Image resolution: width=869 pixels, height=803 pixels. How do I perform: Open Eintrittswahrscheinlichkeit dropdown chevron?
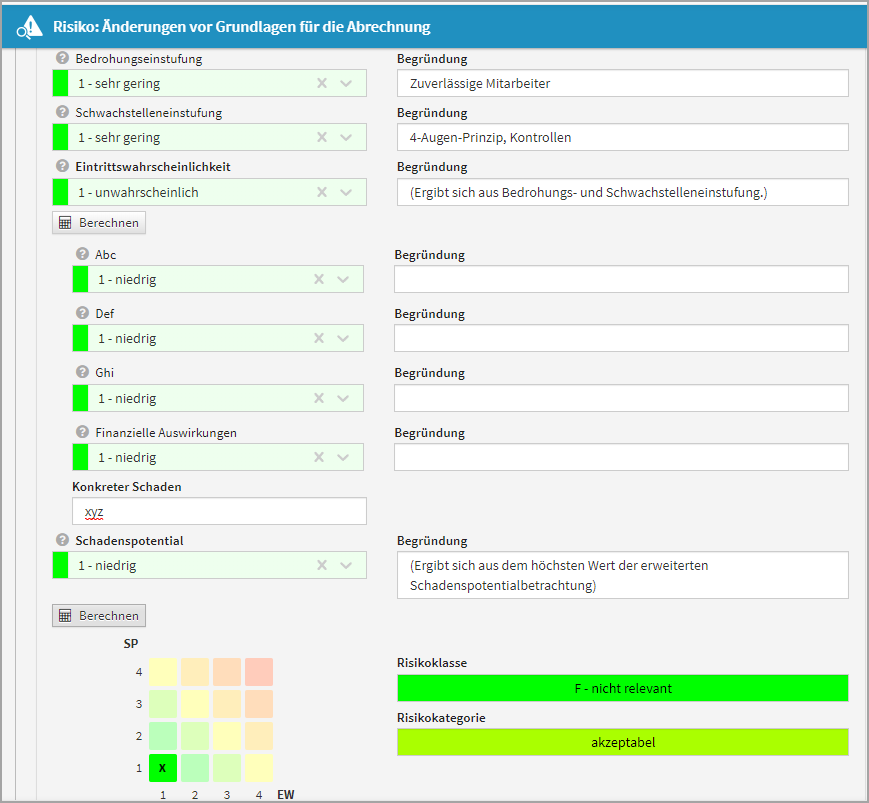click(346, 192)
